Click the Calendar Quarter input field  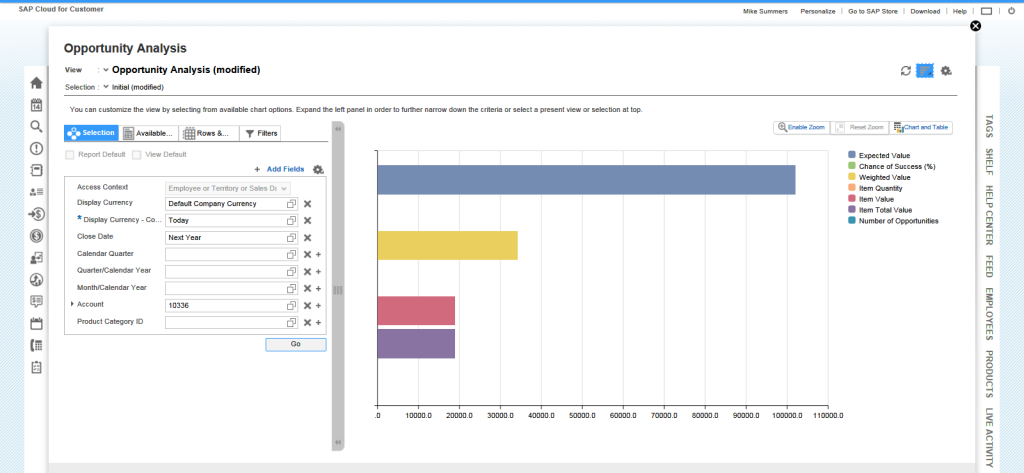pyautogui.click(x=232, y=255)
